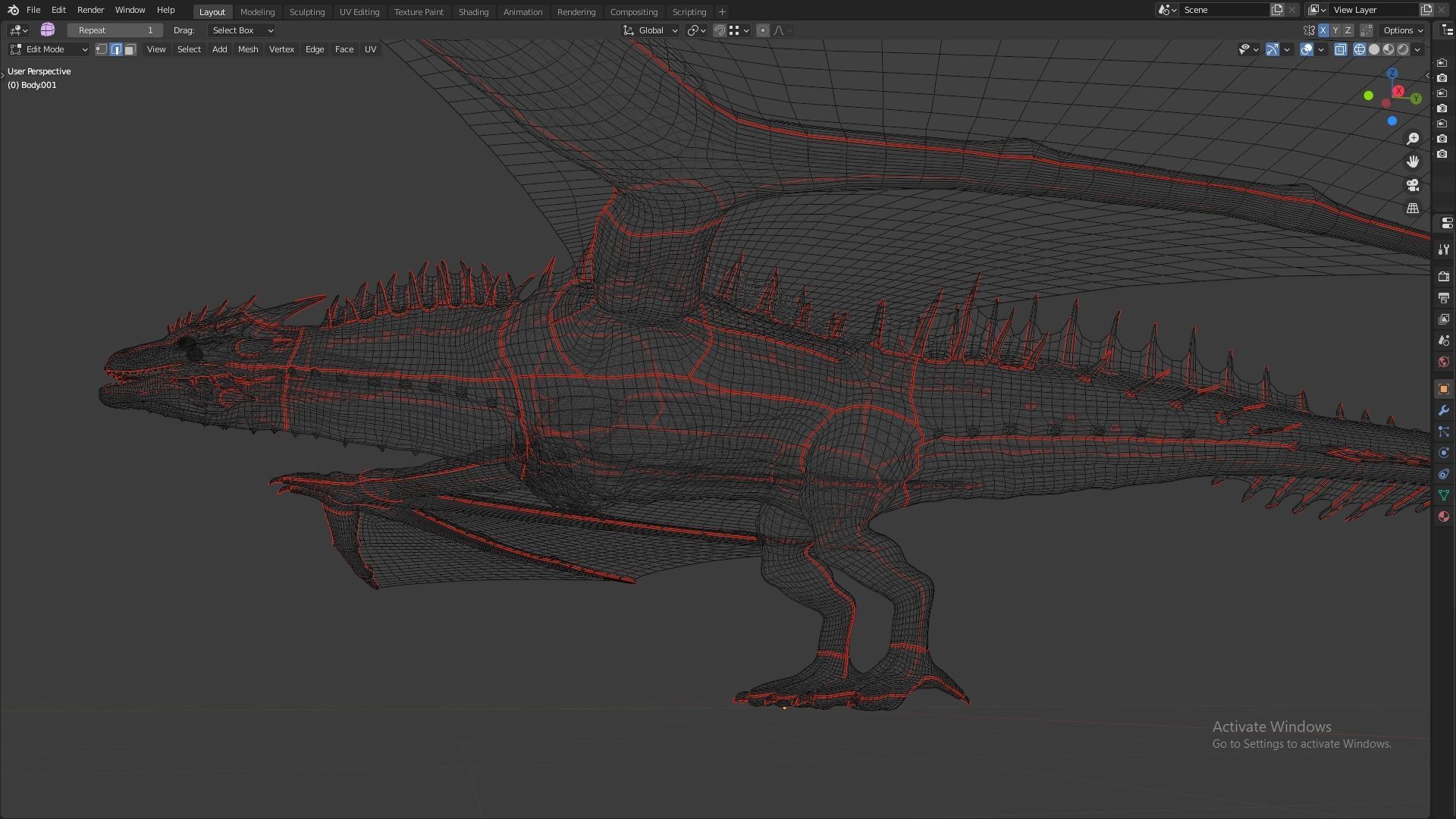Open the View Layer properties icon
This screenshot has width=1456, height=819.
click(1444, 319)
